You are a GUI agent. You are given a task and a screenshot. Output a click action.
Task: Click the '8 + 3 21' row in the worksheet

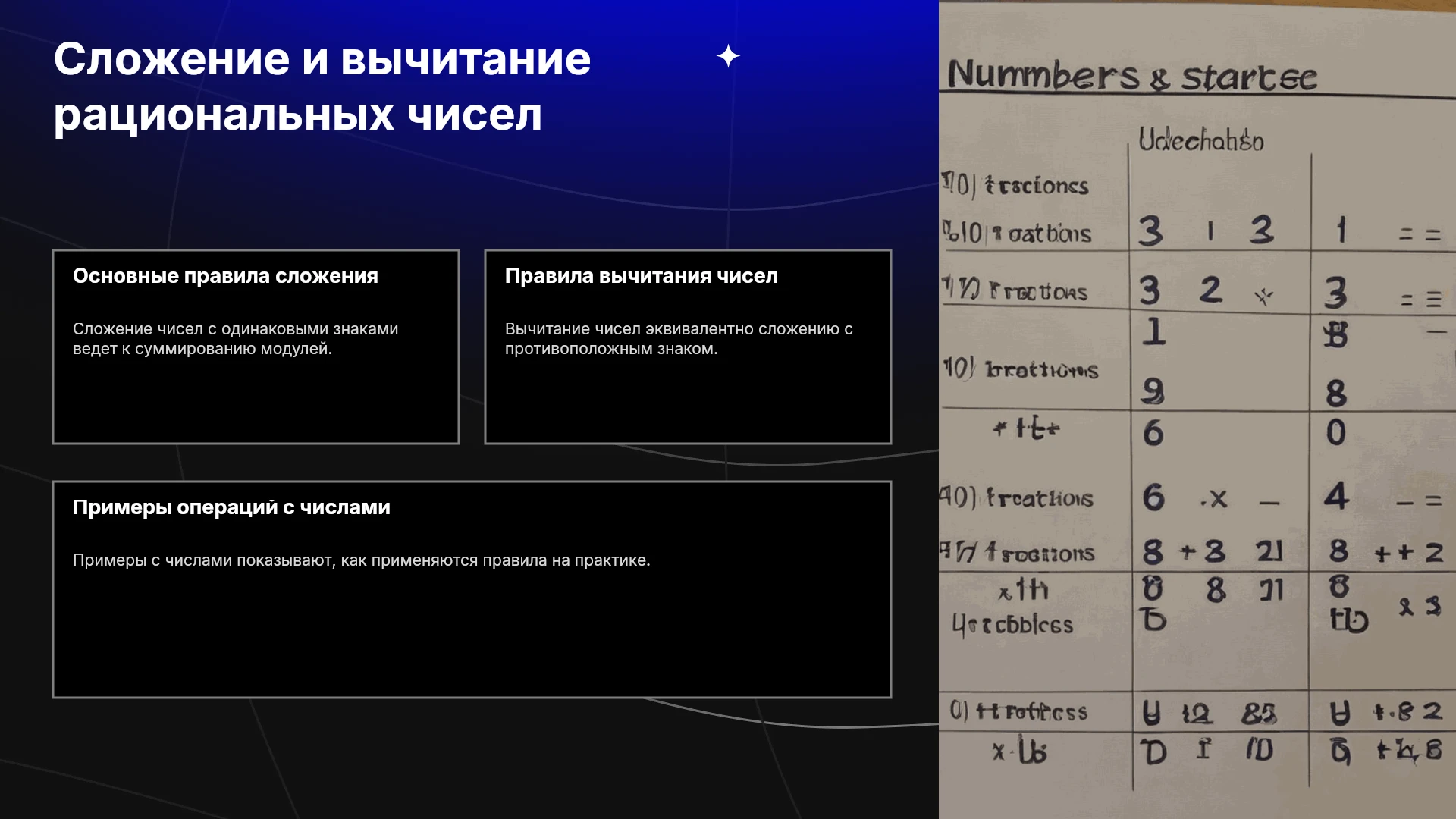[1213, 551]
